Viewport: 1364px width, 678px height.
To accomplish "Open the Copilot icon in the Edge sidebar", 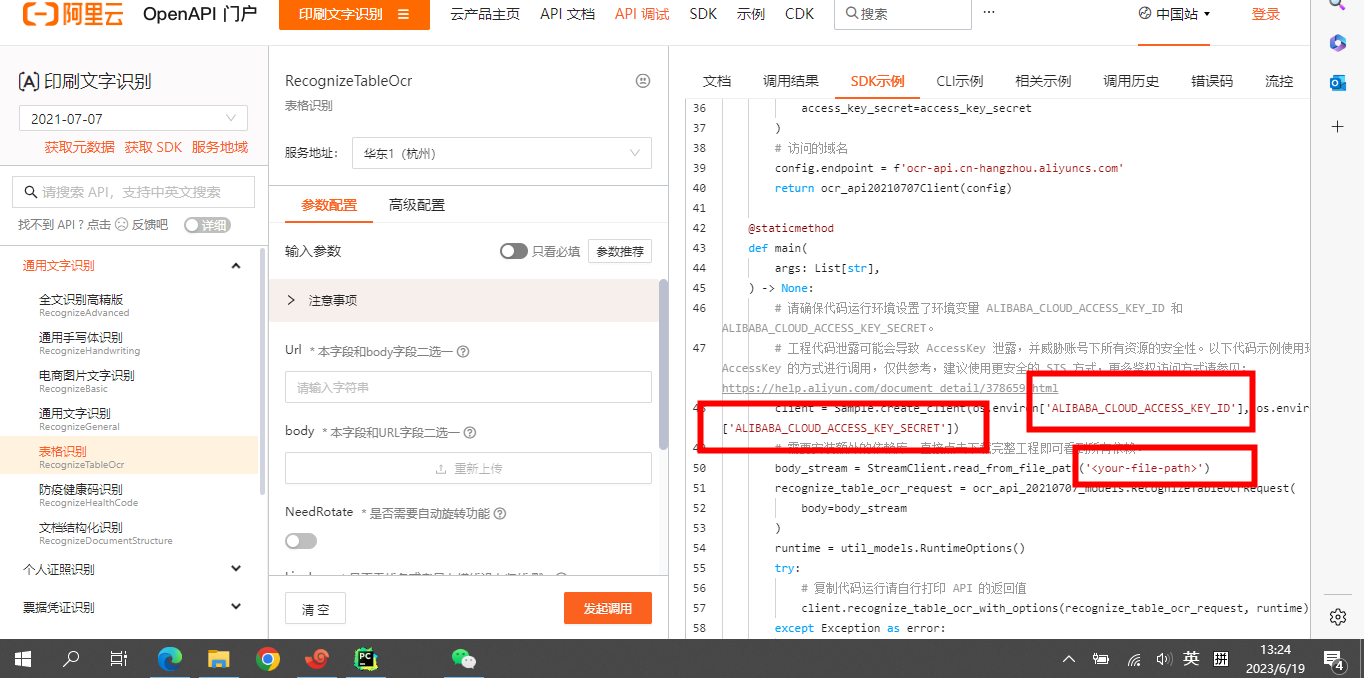I will click(x=1337, y=43).
